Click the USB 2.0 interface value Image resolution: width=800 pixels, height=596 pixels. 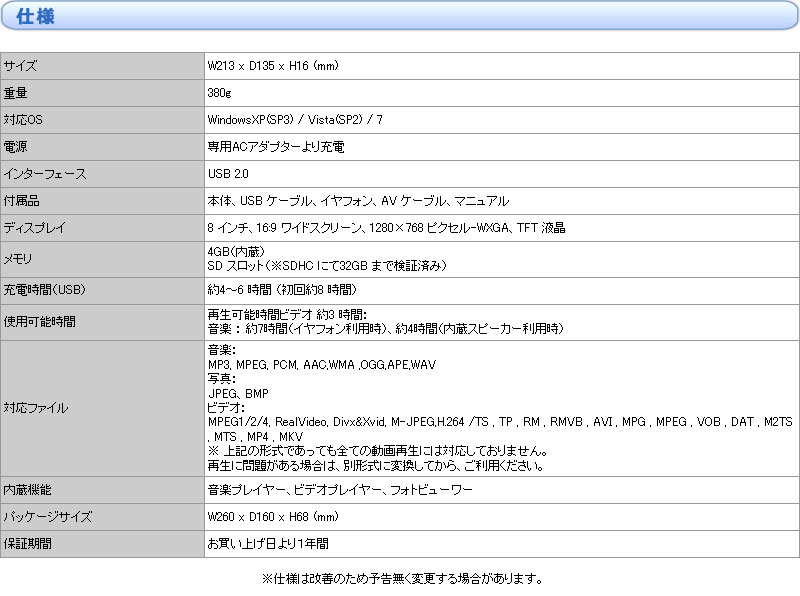click(228, 174)
